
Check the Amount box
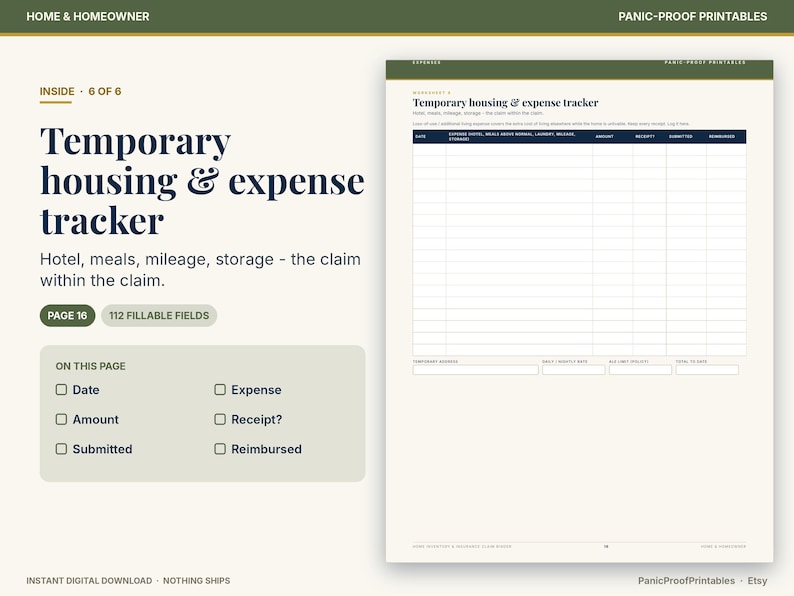pos(61,419)
